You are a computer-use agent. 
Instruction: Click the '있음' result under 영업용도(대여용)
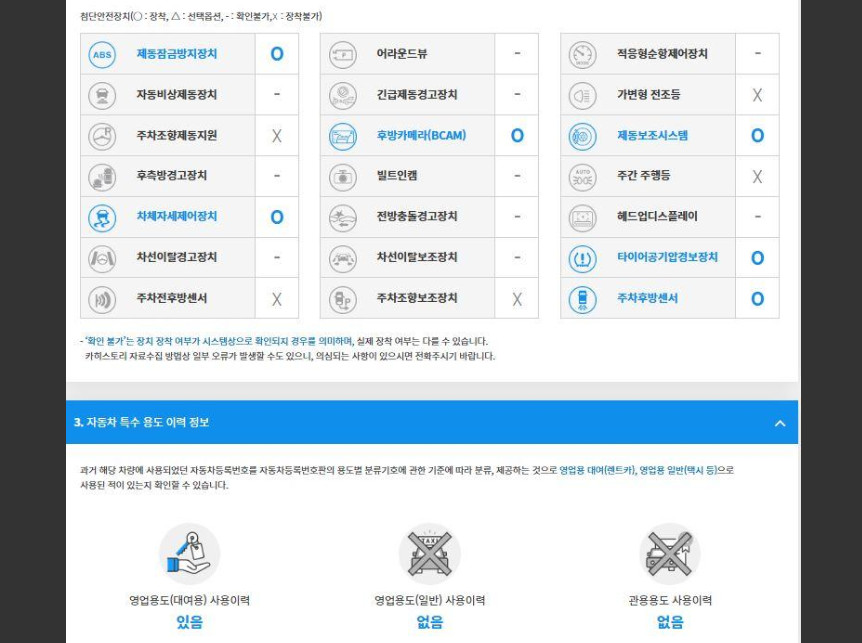190,622
